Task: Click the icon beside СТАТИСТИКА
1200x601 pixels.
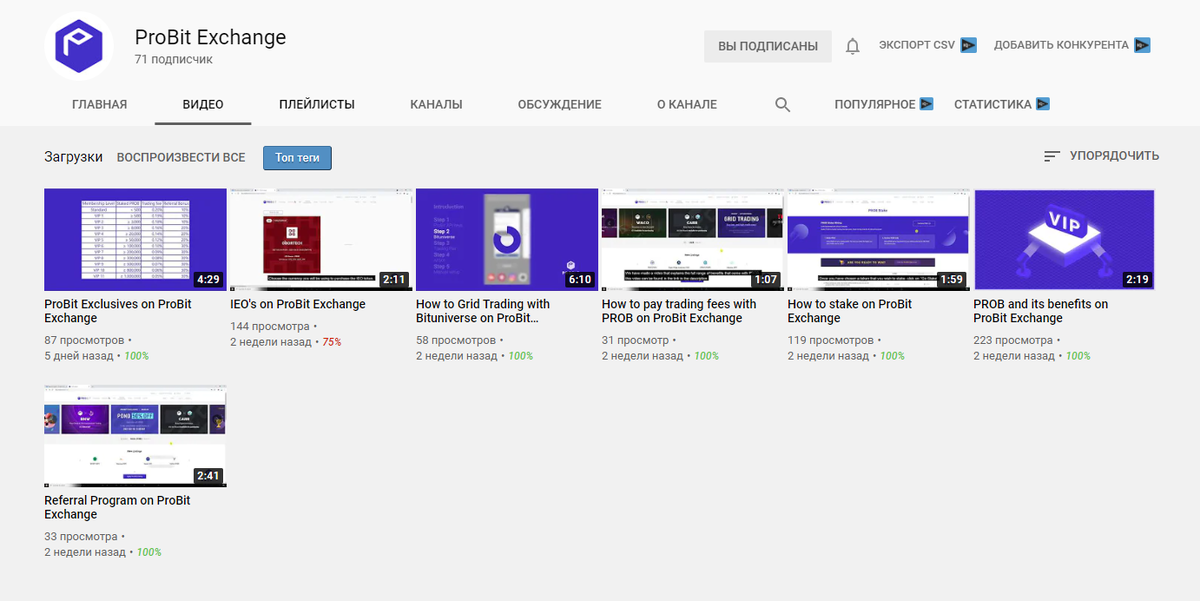Action: coord(1043,104)
